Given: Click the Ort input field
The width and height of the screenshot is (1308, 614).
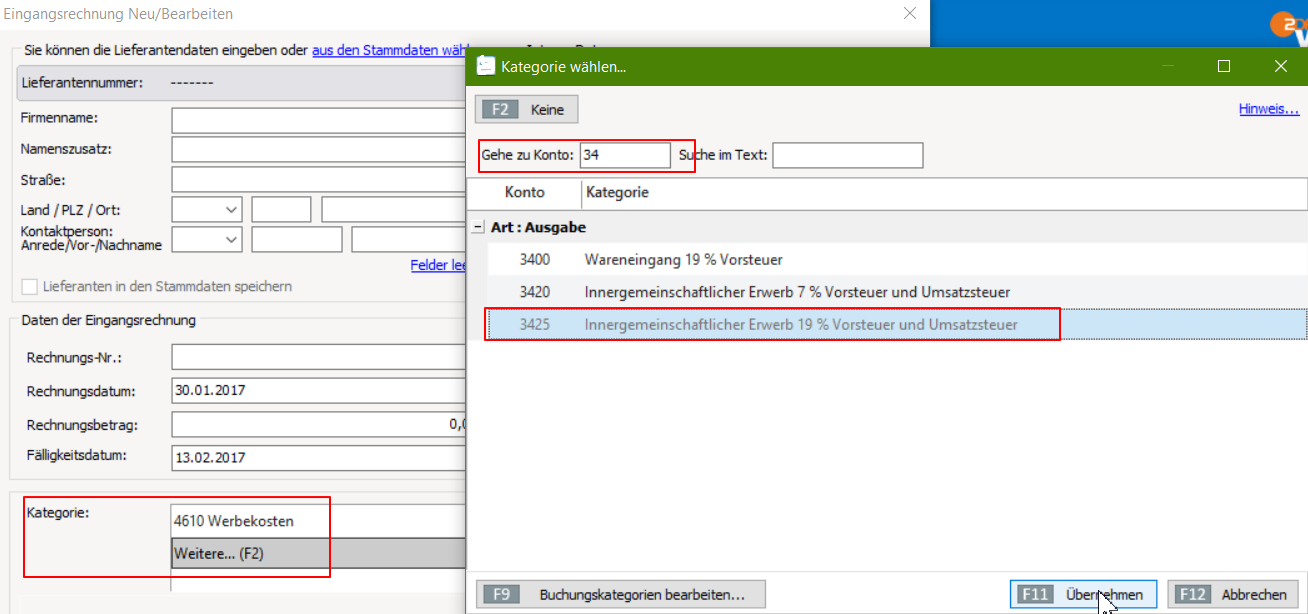Looking at the screenshot, I should [x=394, y=210].
